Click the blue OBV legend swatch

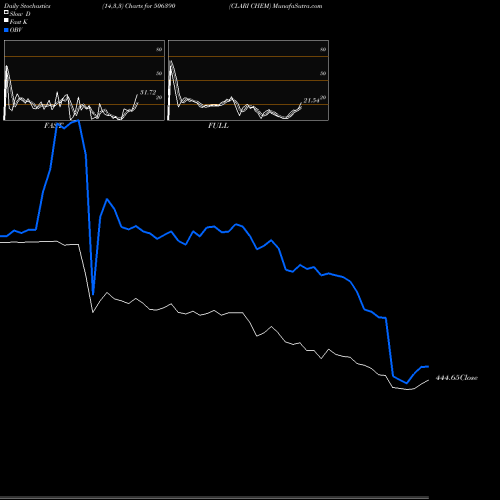6,30
